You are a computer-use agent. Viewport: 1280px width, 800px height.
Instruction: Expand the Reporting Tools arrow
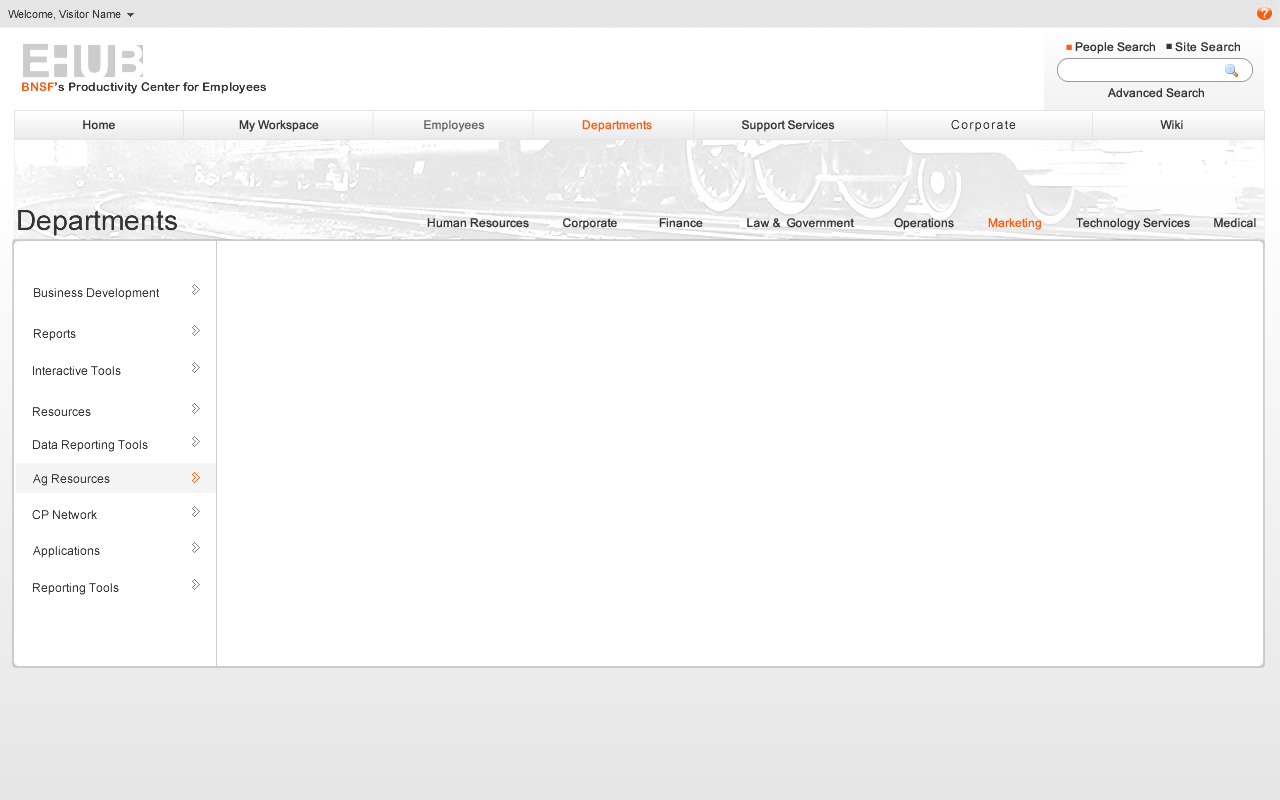[196, 585]
